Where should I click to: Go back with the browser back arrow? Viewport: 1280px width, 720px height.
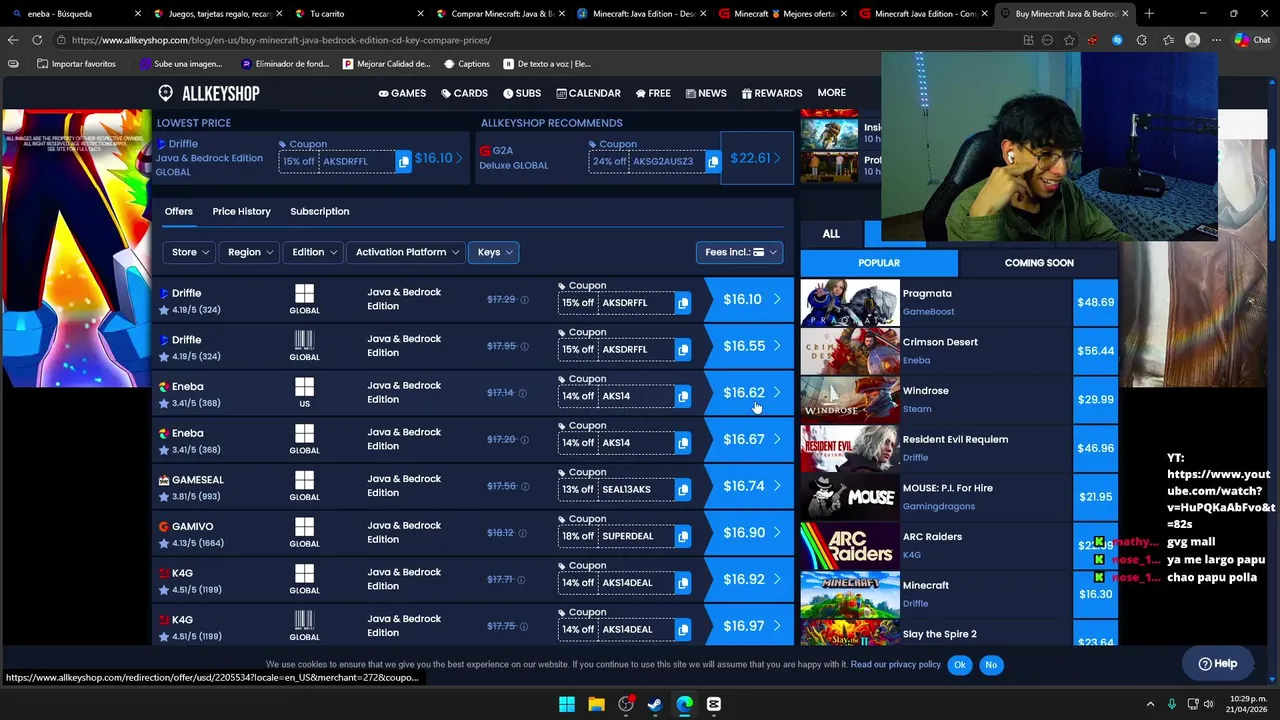pyautogui.click(x=12, y=40)
